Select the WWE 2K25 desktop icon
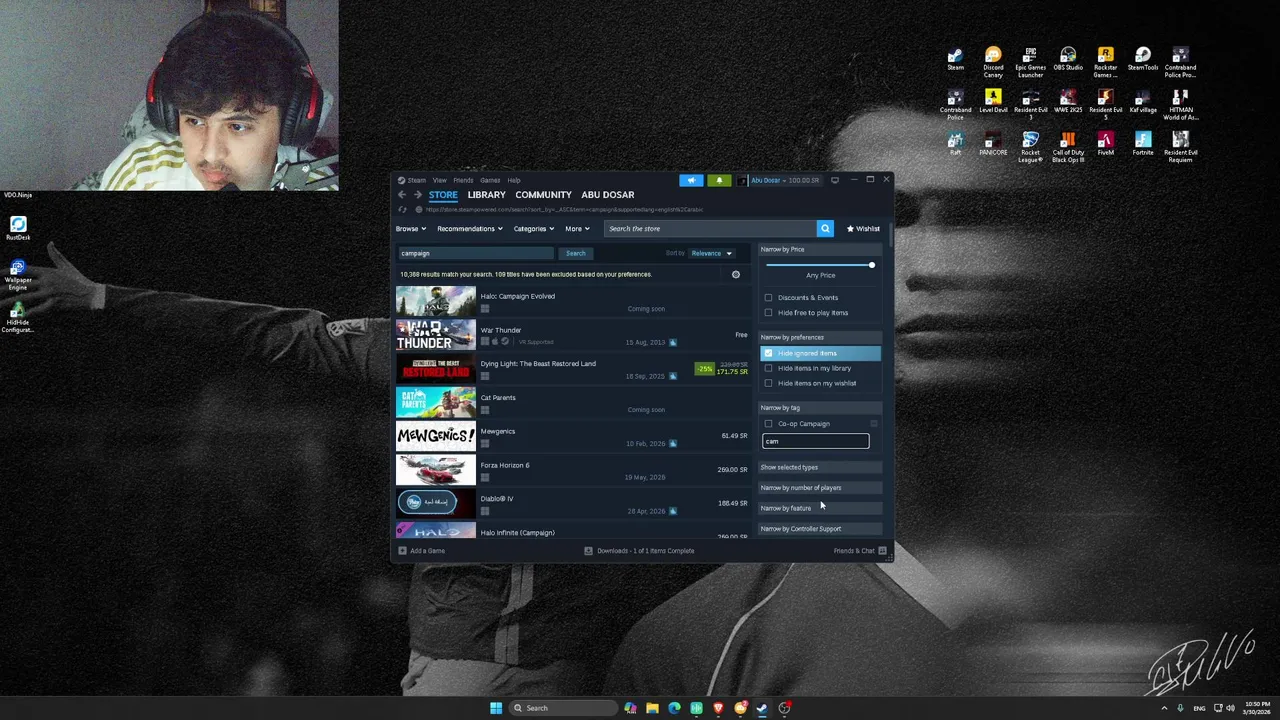This screenshot has width=1280, height=720. click(x=1068, y=100)
